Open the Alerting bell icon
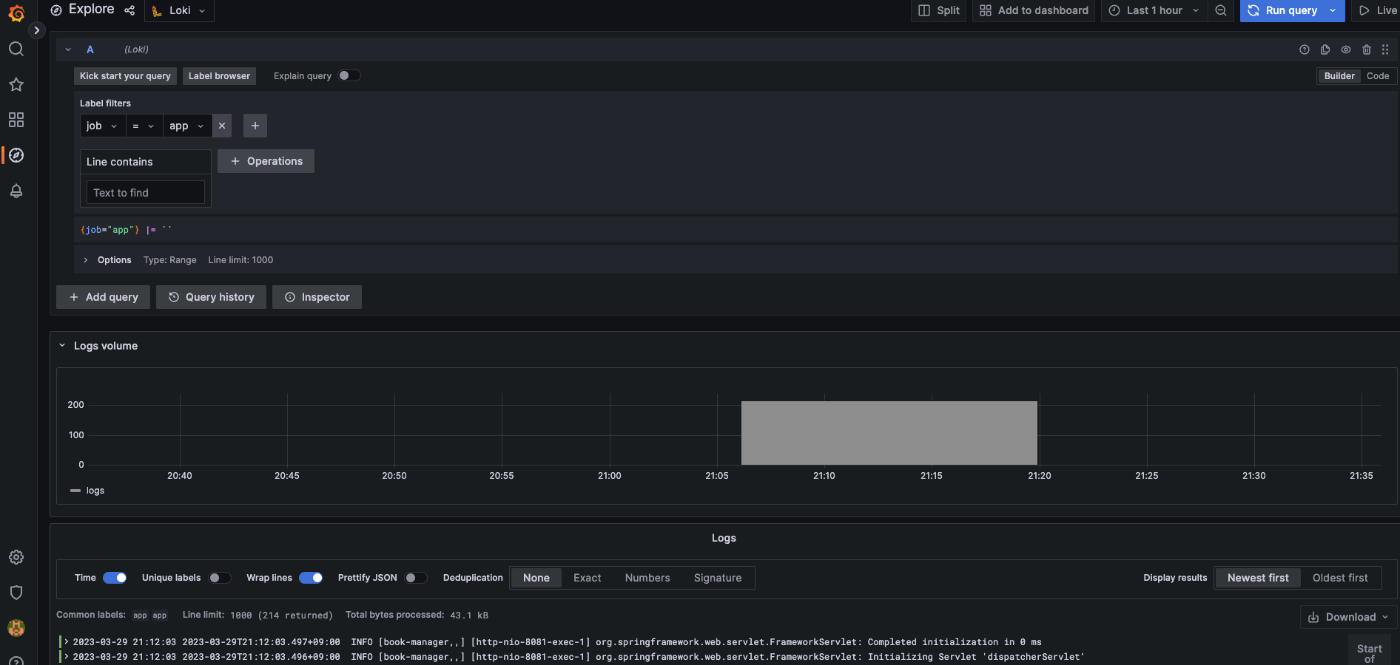Screen dimensions: 1400x665 16,191
